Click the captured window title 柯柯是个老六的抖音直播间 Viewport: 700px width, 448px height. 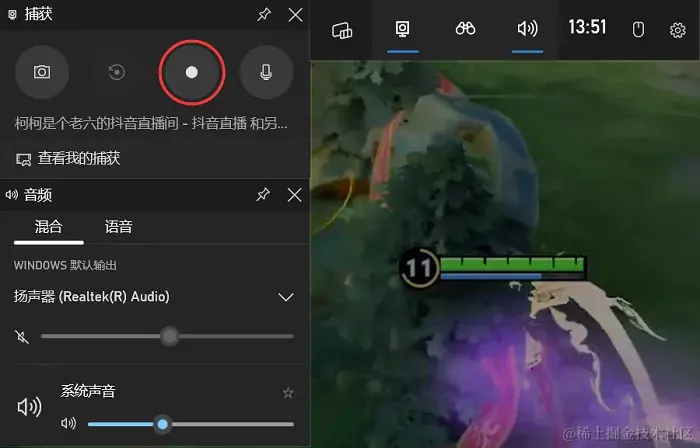tap(151, 123)
